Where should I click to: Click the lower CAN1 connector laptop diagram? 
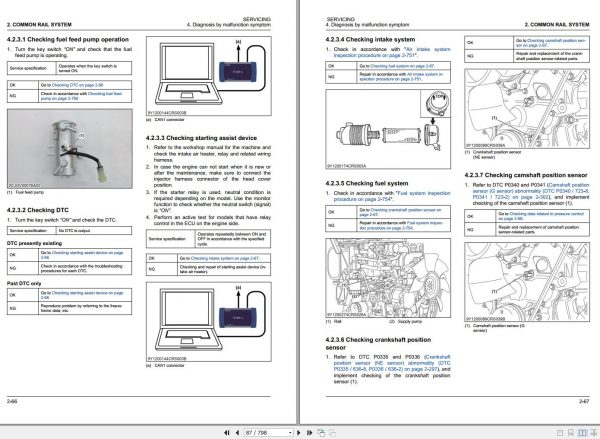pyautogui.click(x=209, y=322)
